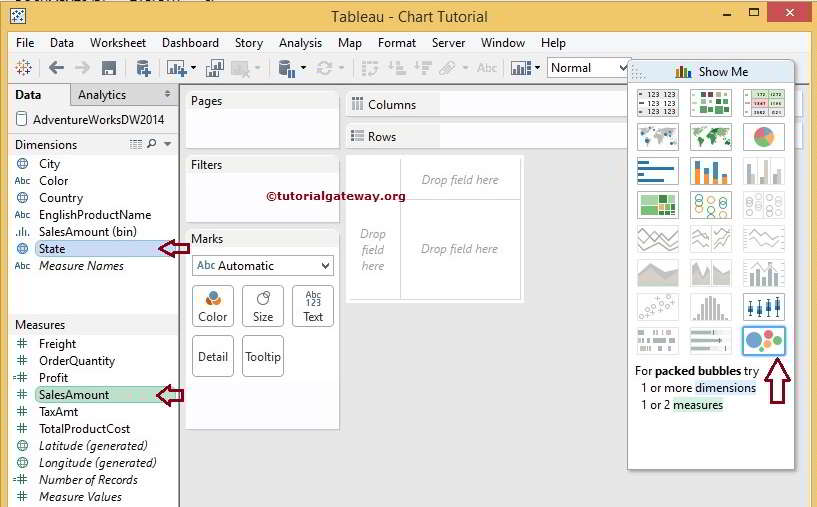Open the Show Me toolbar button dropdown arrow
Viewport: 817px width, 507px height.
(538, 68)
